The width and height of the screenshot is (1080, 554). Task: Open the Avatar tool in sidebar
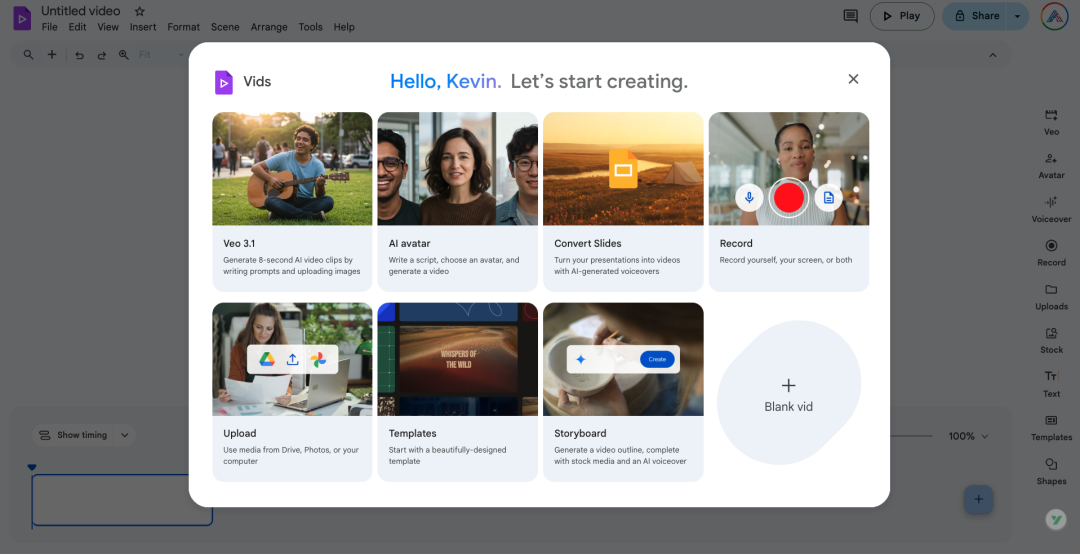(1051, 165)
